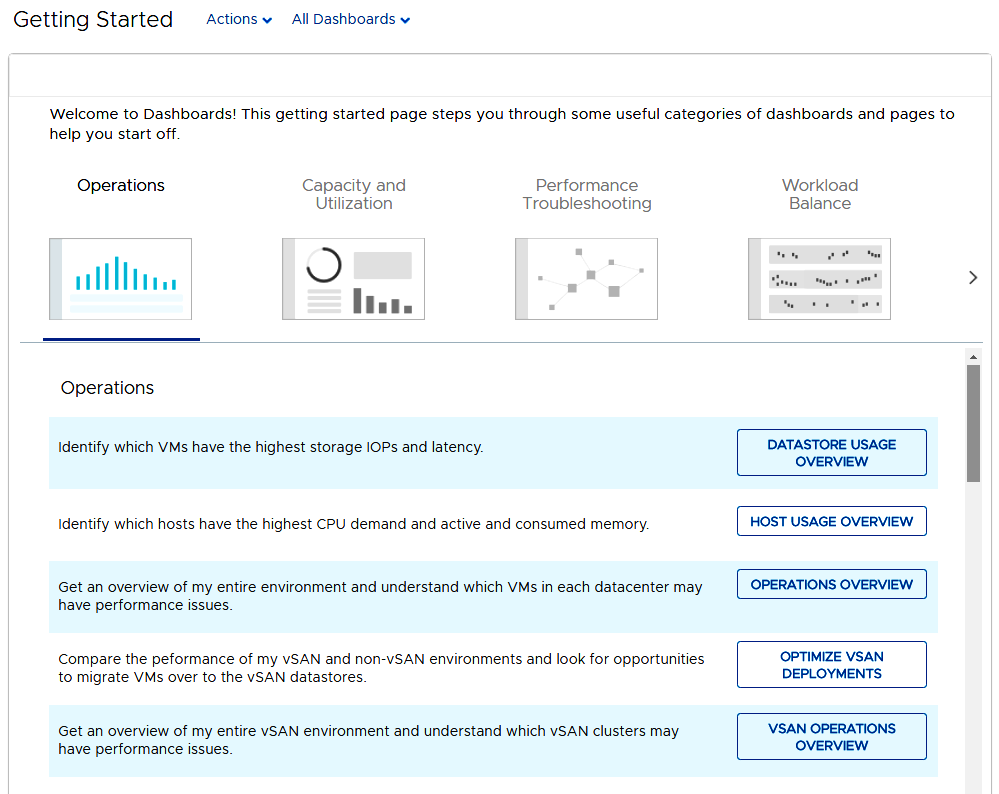Image resolution: width=999 pixels, height=794 pixels.
Task: Click the chevron arrow beside Actions
Action: tap(268, 21)
